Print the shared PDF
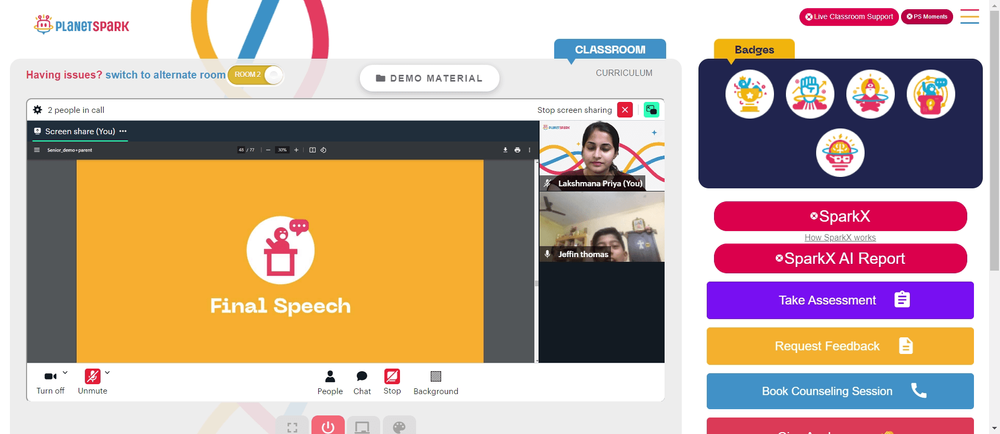The height and width of the screenshot is (434, 1000). coord(517,150)
